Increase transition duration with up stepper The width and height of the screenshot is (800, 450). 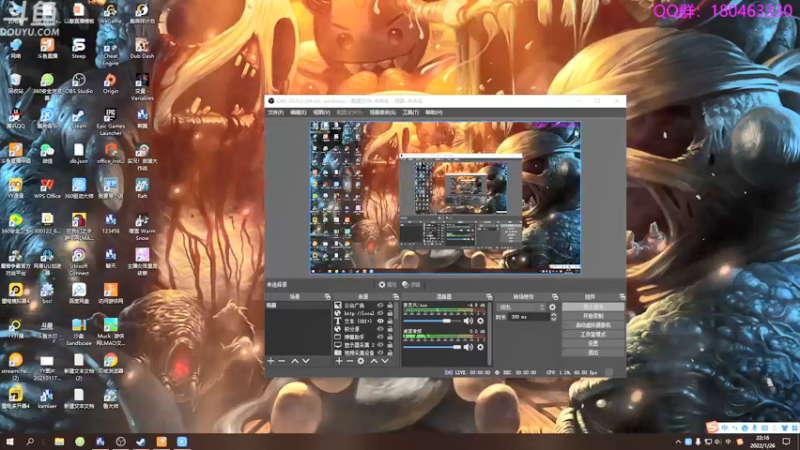(553, 315)
